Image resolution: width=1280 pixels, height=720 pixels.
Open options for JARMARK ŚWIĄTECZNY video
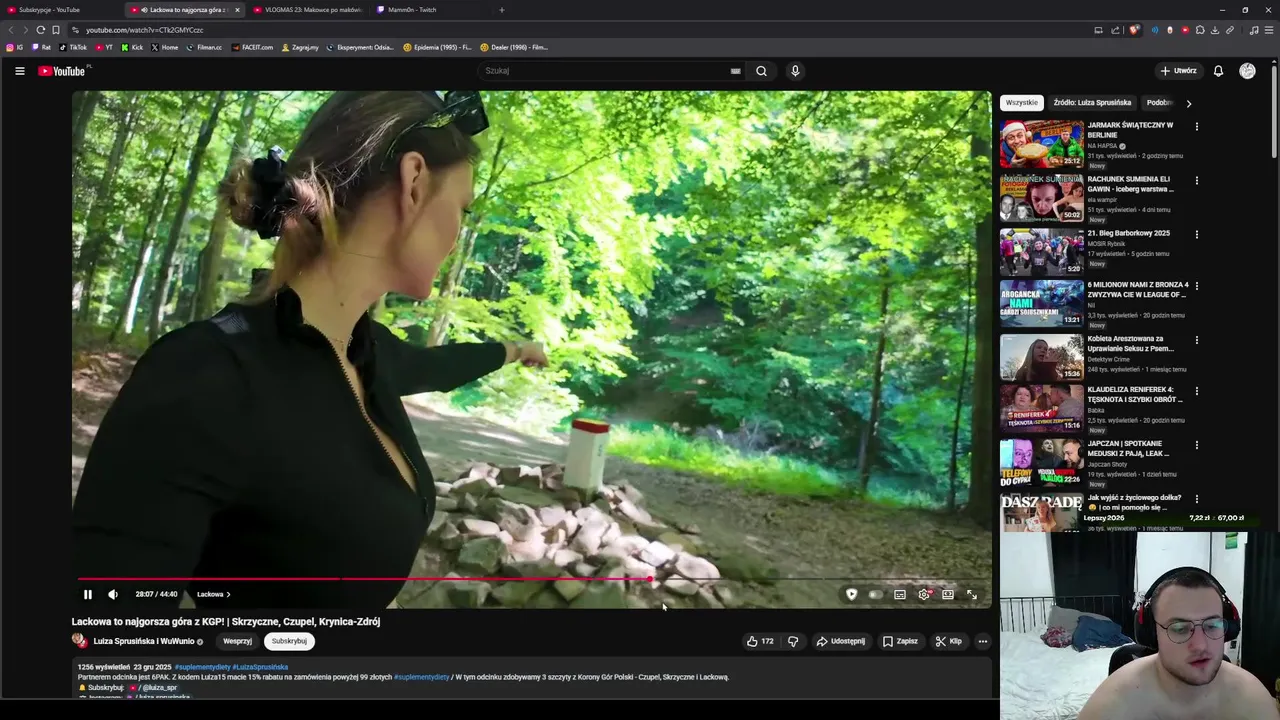click(1196, 127)
